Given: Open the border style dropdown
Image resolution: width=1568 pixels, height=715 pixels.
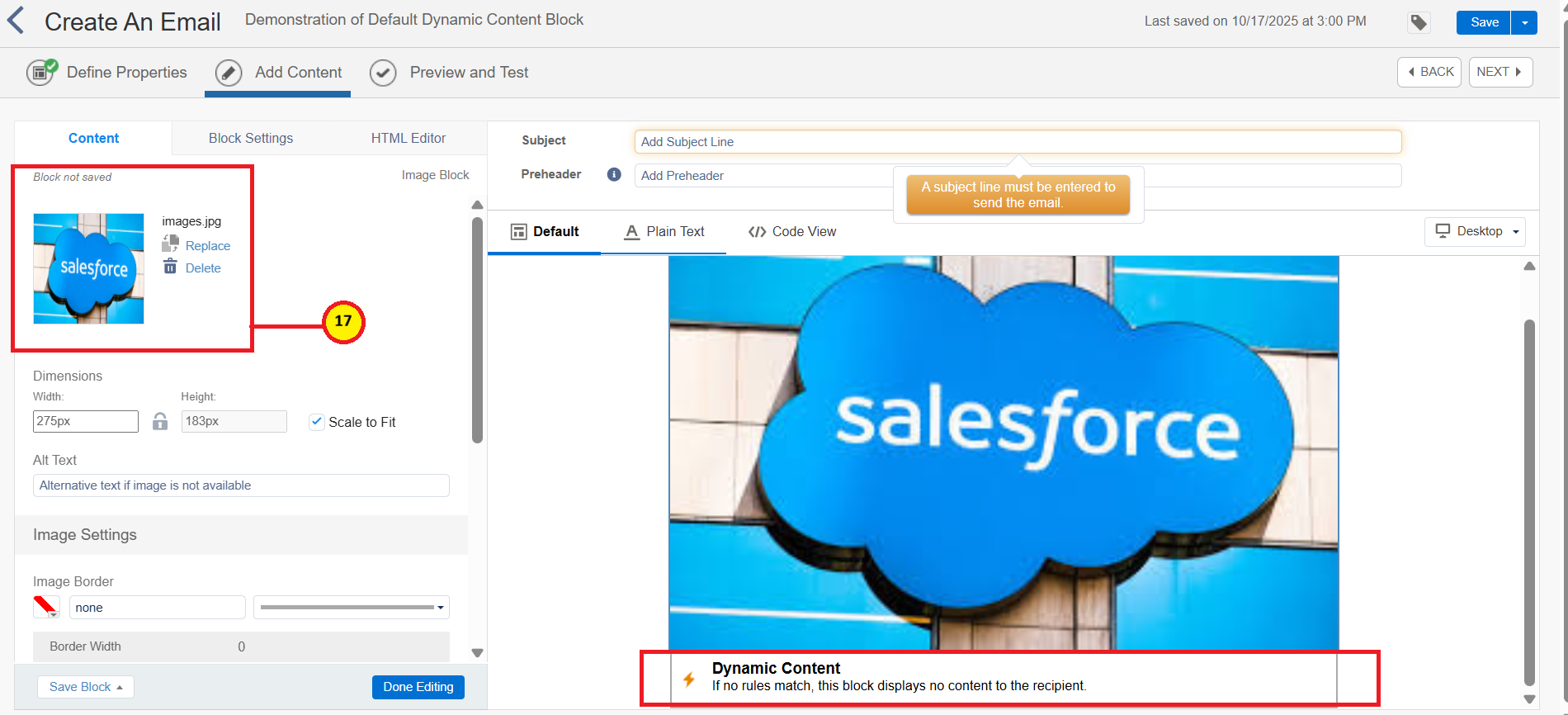Looking at the screenshot, I should point(352,608).
